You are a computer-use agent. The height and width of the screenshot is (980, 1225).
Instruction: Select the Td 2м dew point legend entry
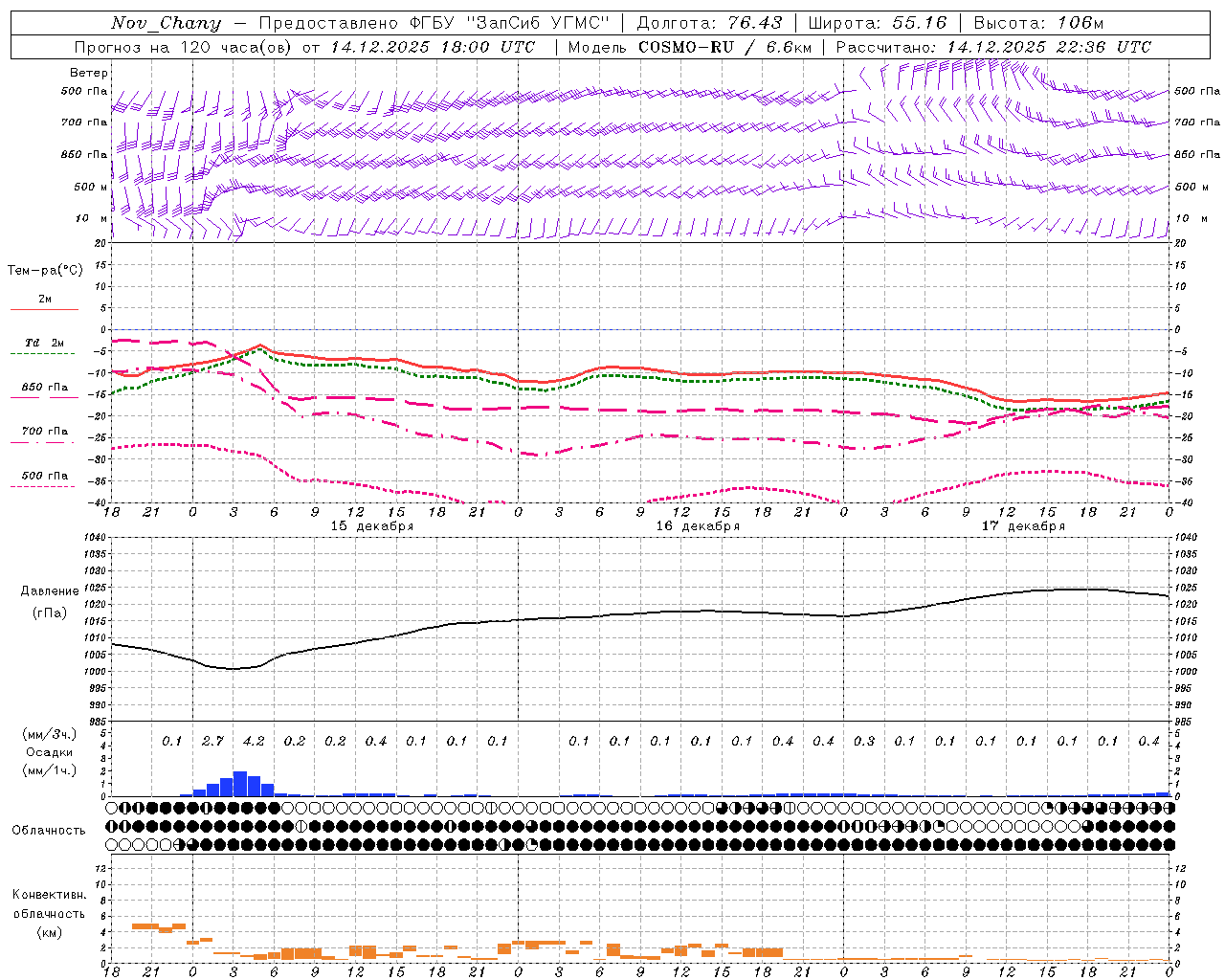(x=45, y=343)
